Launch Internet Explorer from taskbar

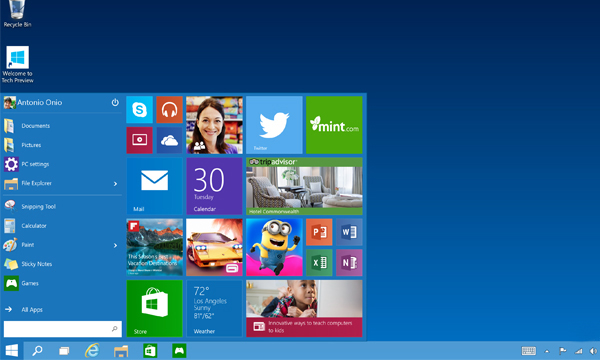92,350
